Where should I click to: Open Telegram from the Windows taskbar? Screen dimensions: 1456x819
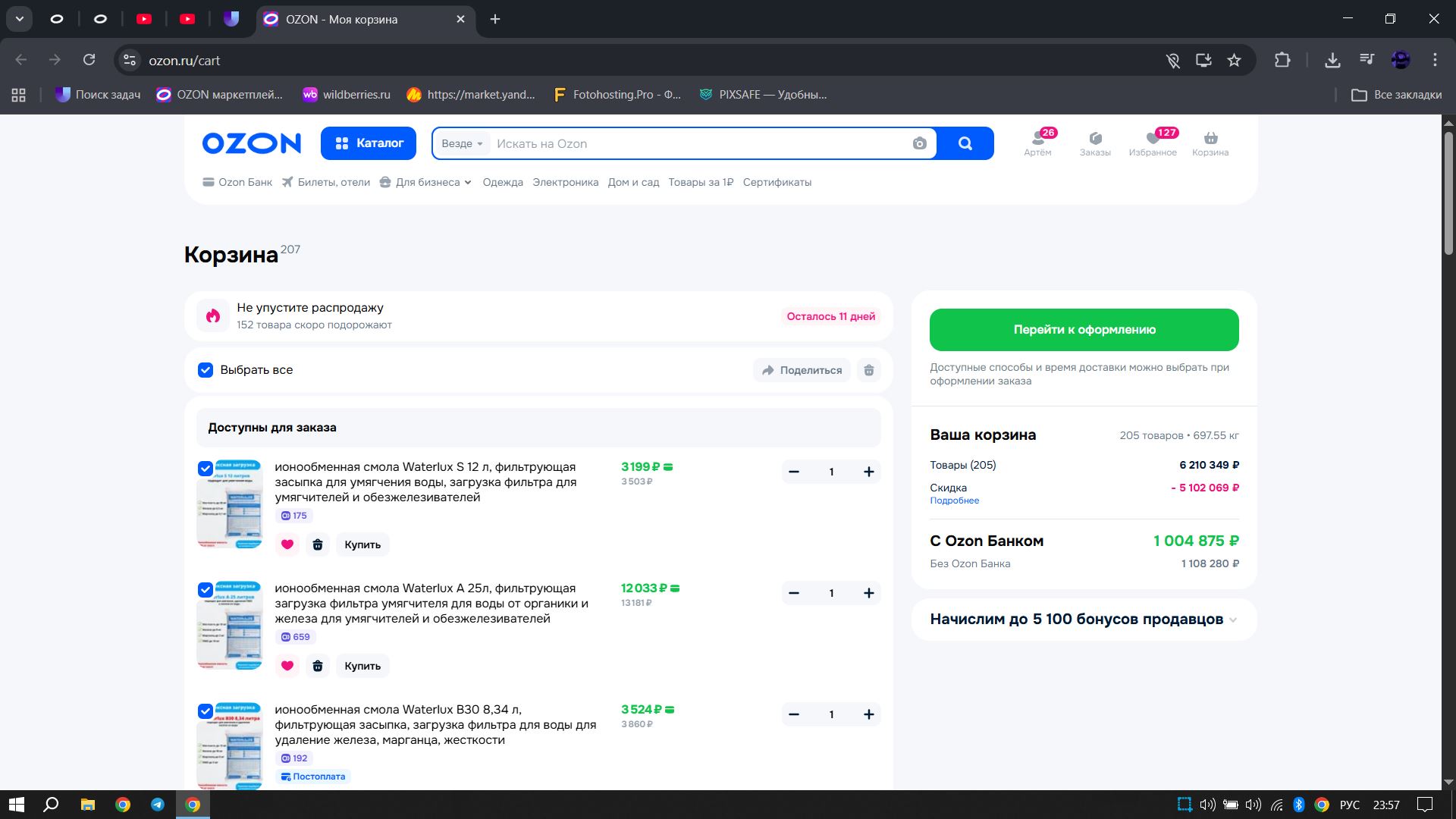click(x=158, y=805)
